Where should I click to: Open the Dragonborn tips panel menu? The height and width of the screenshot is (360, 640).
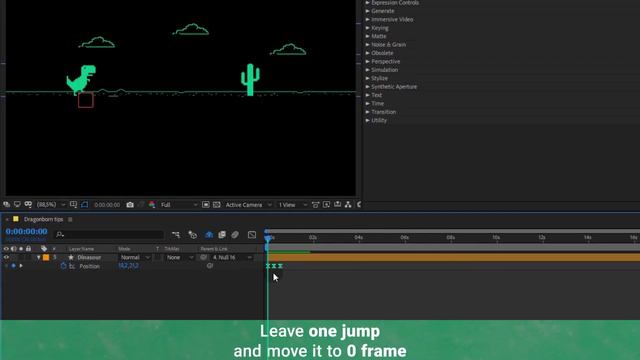70,219
